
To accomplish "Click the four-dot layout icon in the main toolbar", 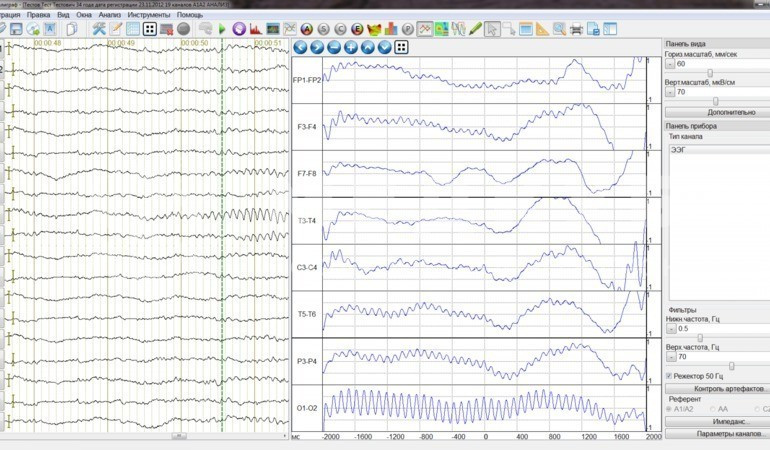I will click(x=150, y=29).
